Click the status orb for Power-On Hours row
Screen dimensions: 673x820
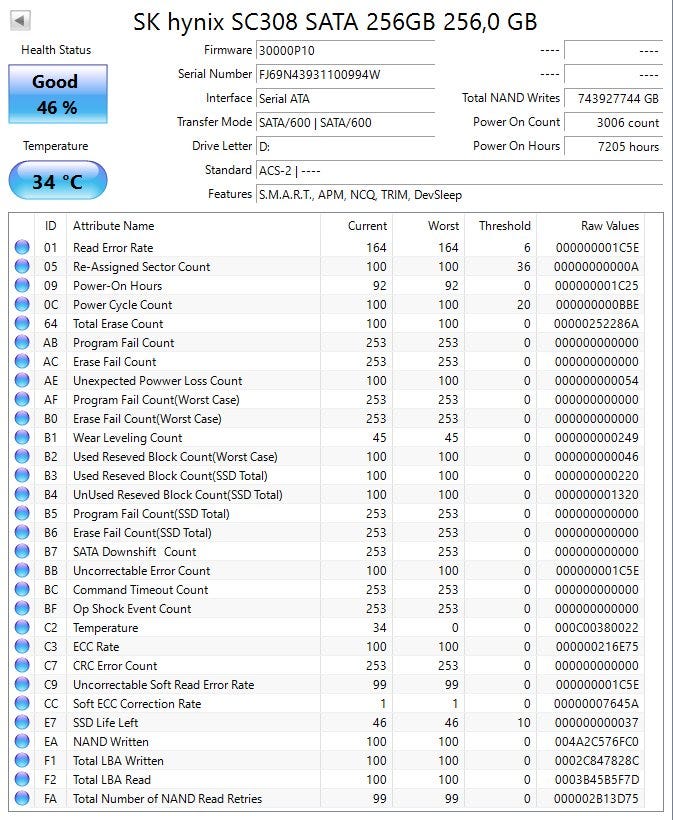click(x=22, y=286)
